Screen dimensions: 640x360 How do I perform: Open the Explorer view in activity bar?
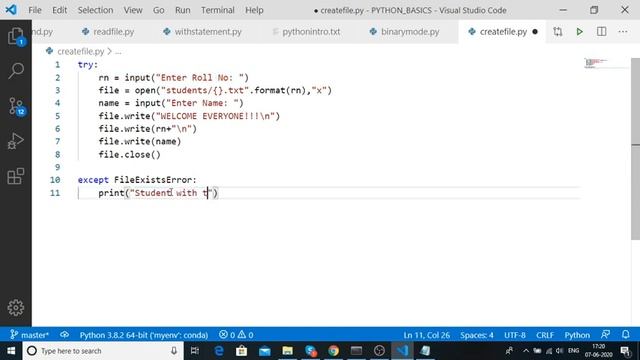16,36
